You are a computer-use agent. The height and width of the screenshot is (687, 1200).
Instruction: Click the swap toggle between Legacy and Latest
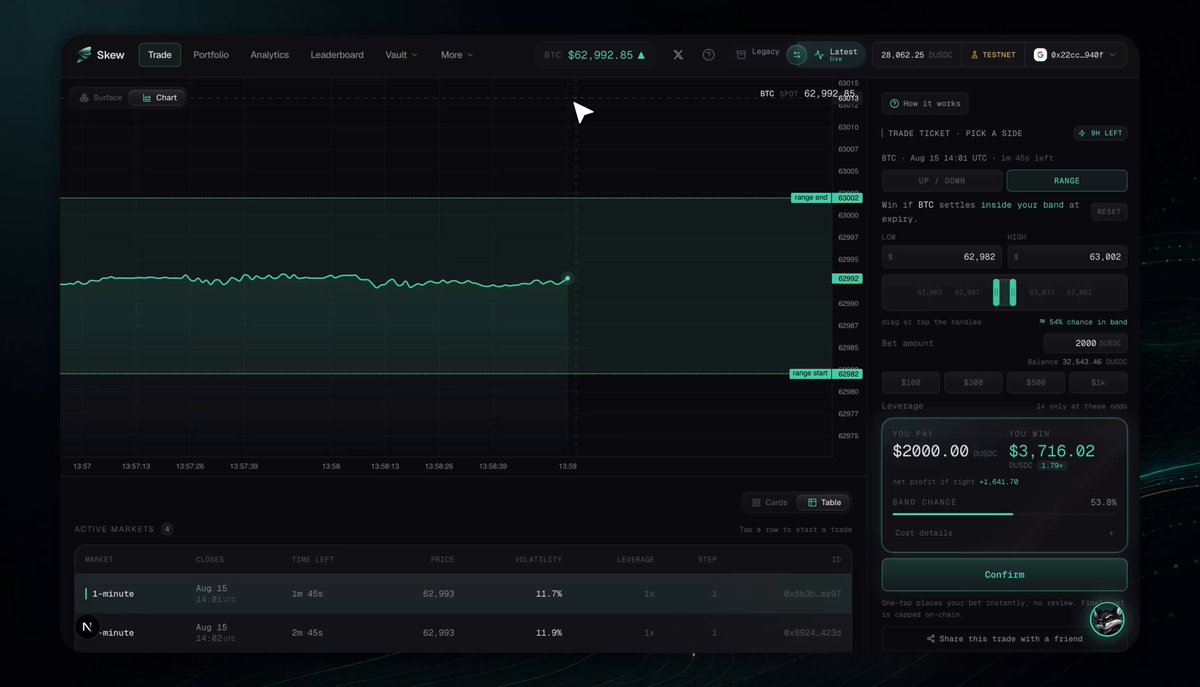point(798,55)
